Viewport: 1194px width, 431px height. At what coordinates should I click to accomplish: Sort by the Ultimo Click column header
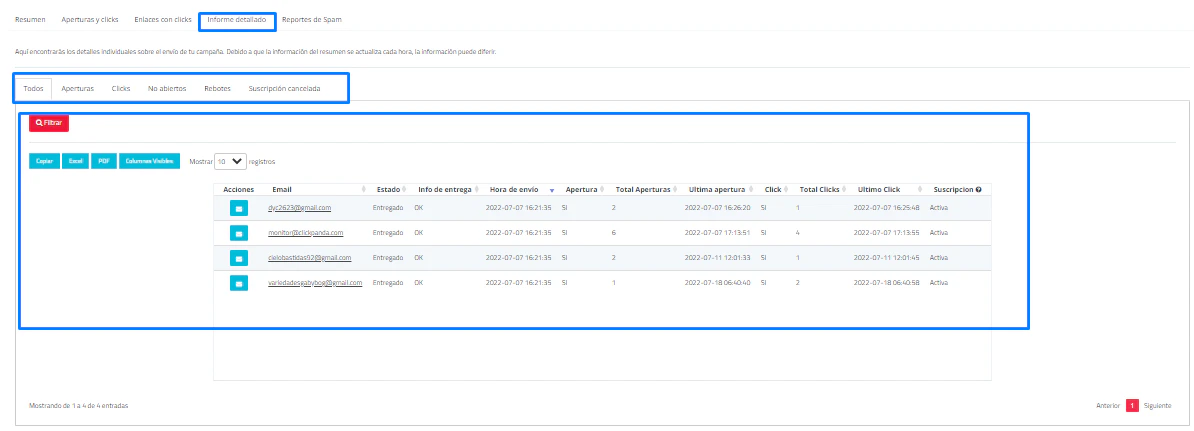click(888, 189)
